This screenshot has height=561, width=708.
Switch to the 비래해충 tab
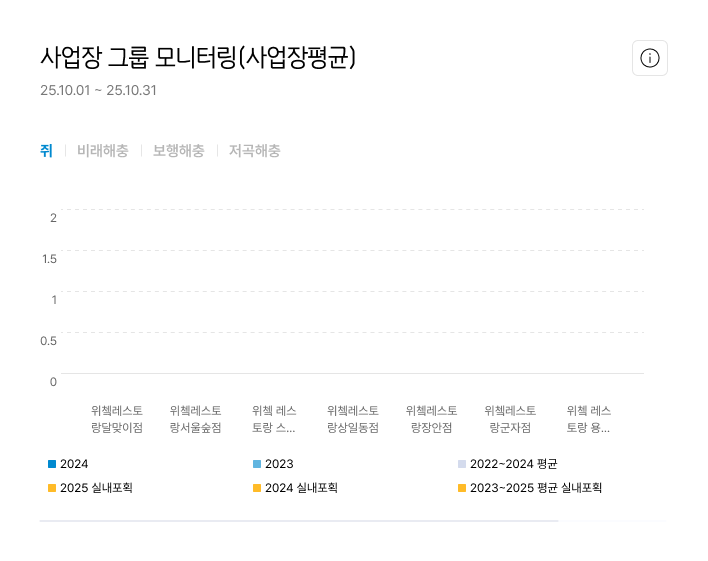(x=103, y=151)
